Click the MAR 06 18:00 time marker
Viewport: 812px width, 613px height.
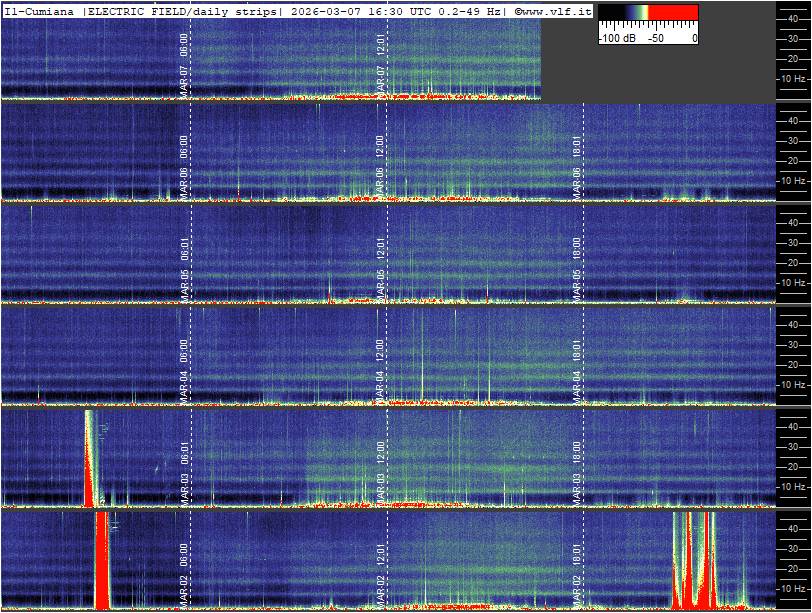click(x=576, y=160)
